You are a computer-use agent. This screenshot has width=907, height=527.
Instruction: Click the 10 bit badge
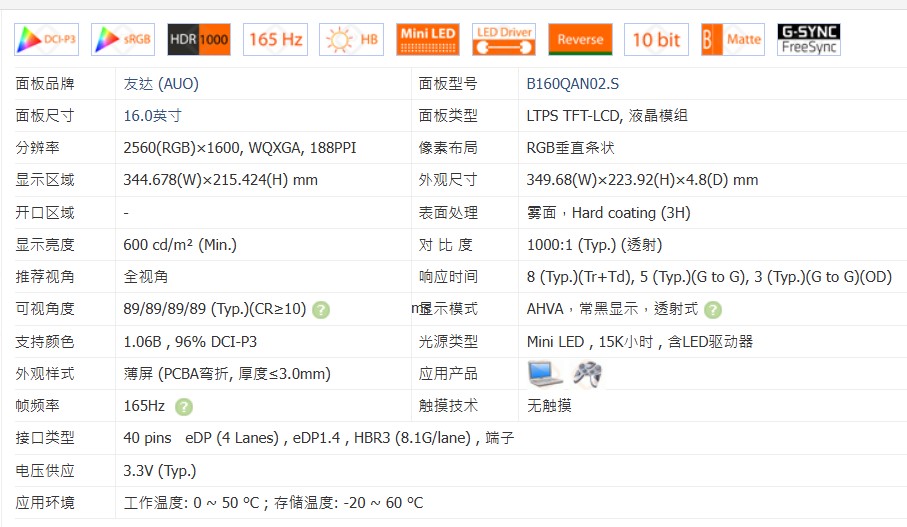click(x=656, y=40)
